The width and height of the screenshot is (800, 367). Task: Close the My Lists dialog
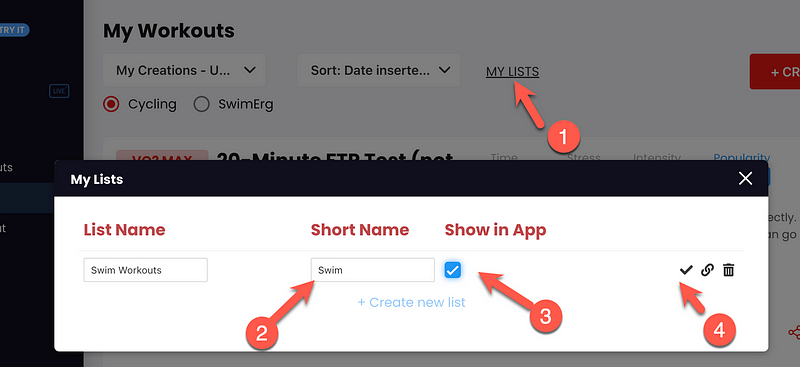click(x=745, y=179)
